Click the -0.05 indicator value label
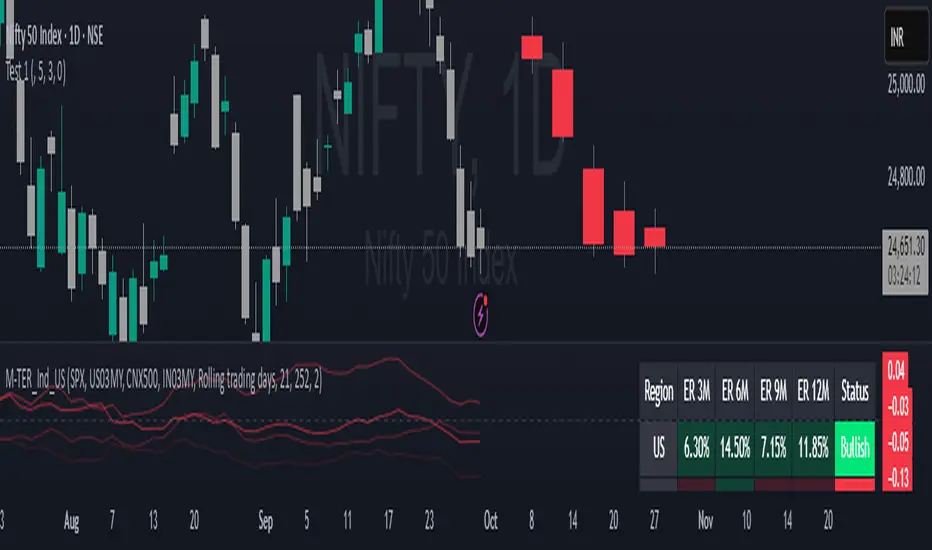The image size is (932, 550). (x=897, y=442)
